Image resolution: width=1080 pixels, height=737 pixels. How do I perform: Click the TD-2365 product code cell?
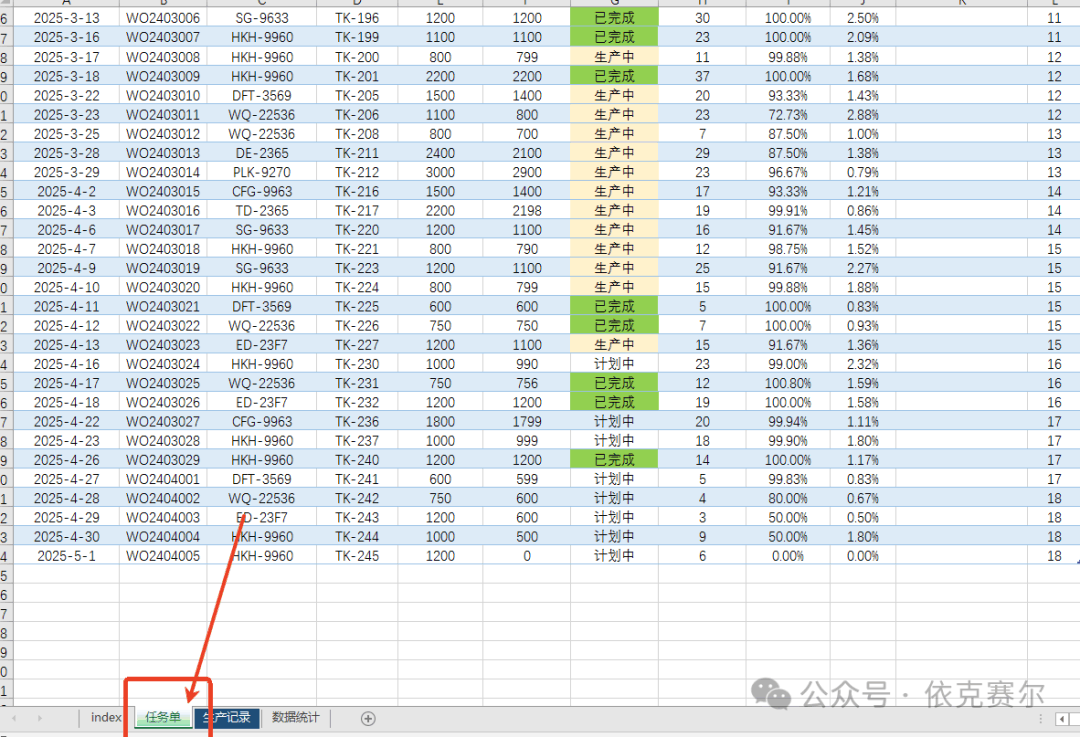[262, 211]
